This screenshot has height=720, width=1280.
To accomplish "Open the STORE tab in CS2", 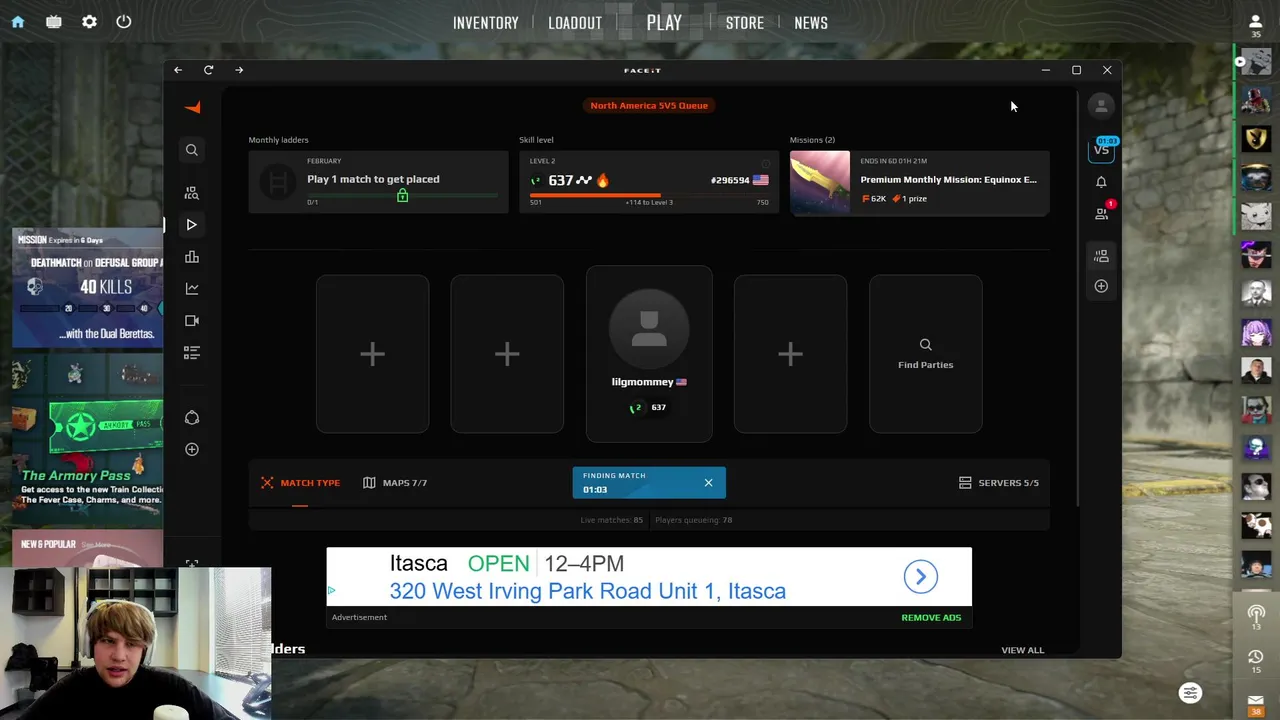I will point(745,23).
